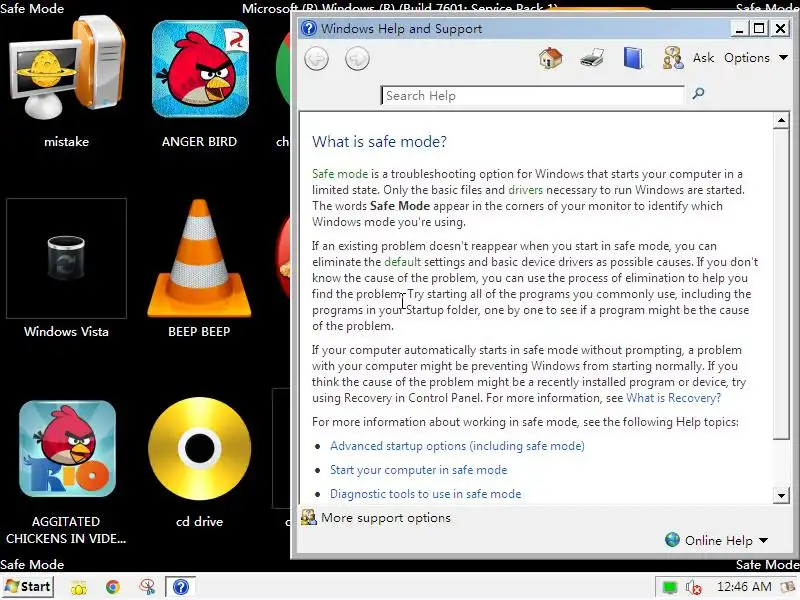Click the green network tray icon

point(669,588)
